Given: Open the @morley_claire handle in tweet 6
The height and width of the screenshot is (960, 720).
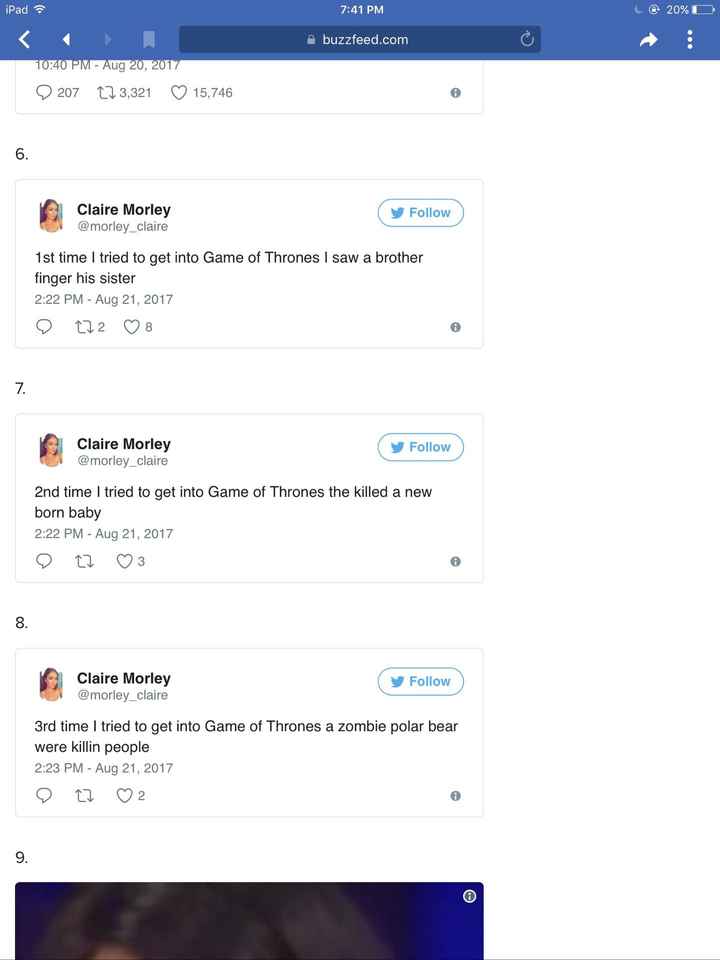Looking at the screenshot, I should tap(122, 227).
